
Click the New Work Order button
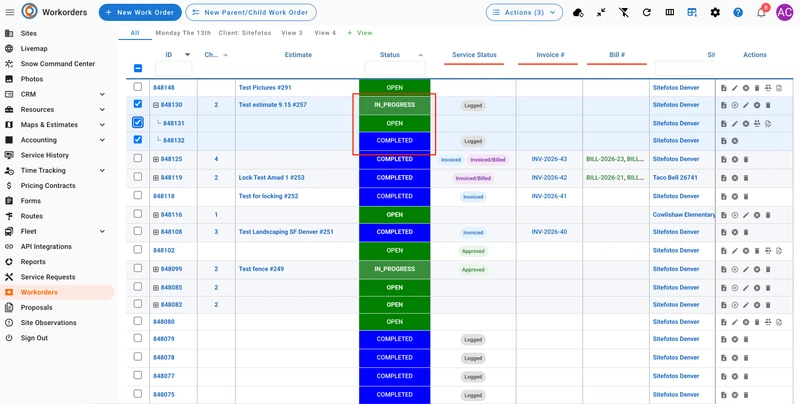coord(140,12)
